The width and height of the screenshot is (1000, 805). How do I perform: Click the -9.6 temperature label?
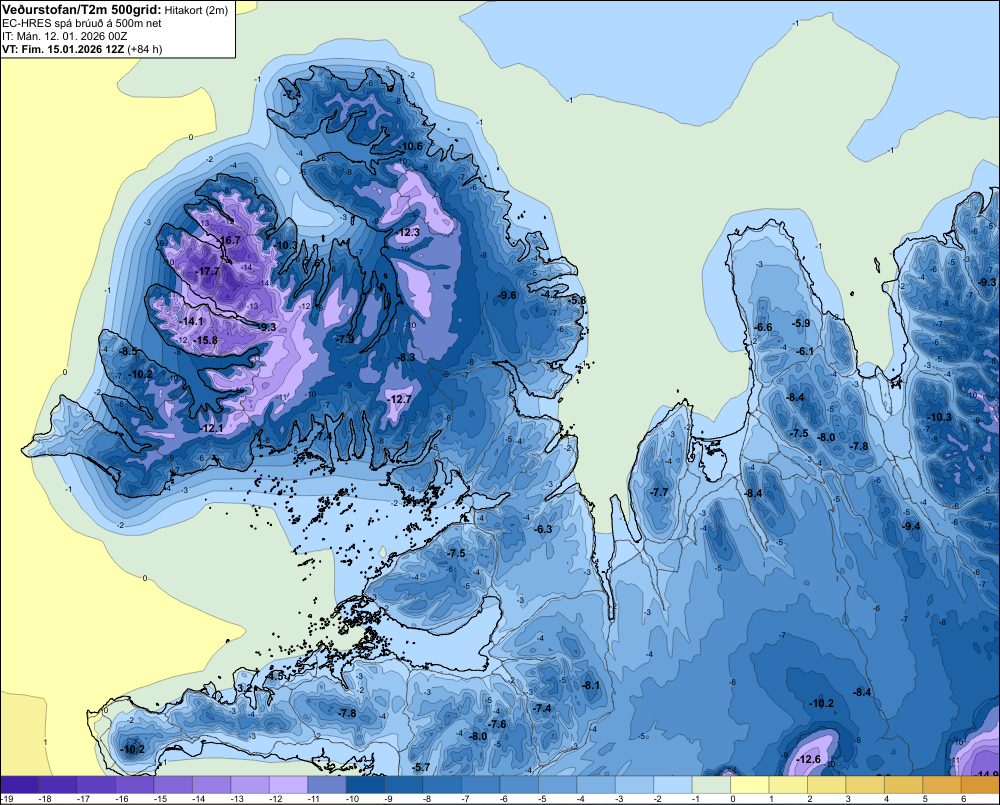click(507, 295)
